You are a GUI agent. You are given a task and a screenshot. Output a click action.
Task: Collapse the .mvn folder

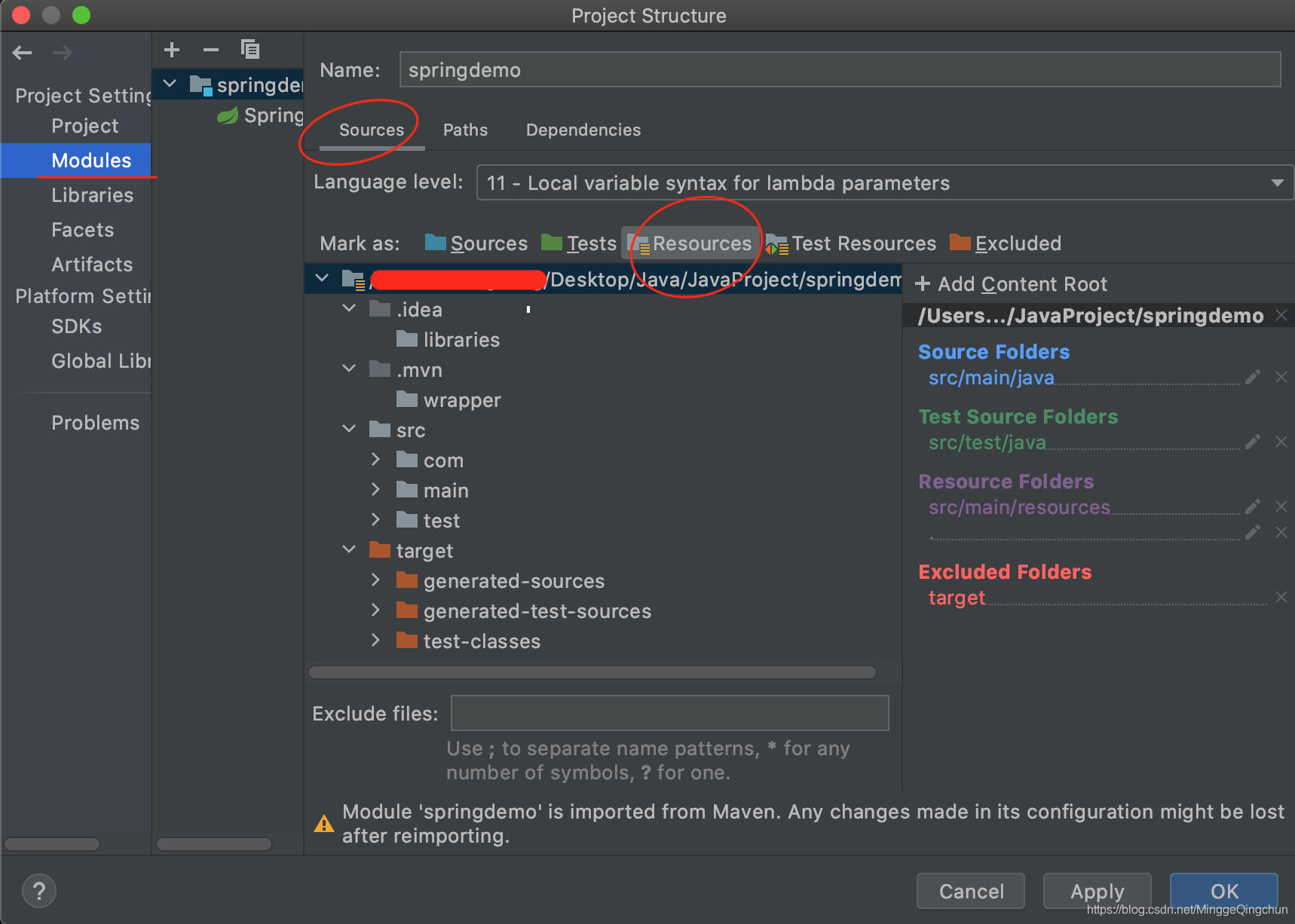349,369
